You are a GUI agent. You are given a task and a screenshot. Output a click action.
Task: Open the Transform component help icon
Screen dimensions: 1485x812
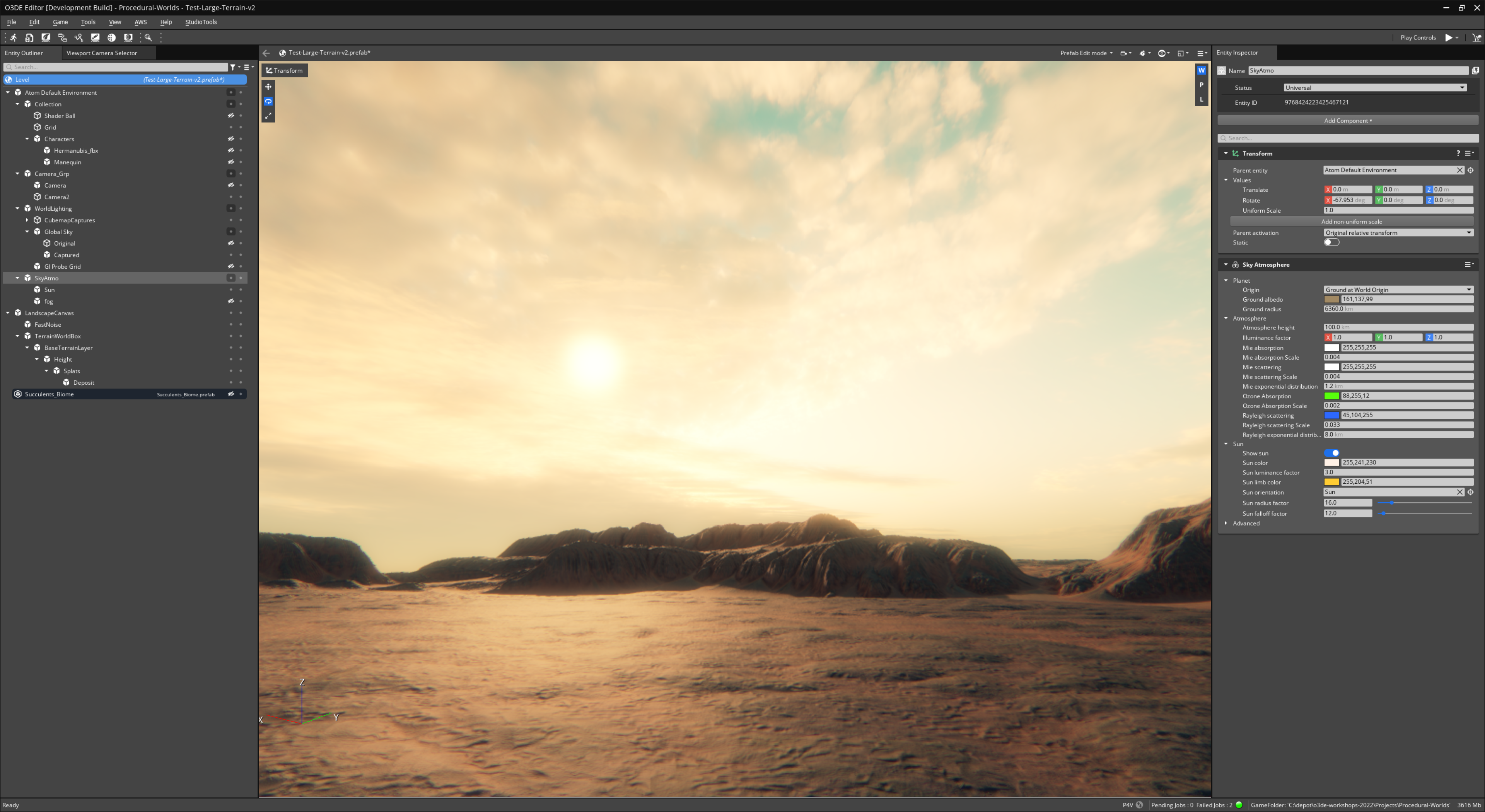click(1458, 153)
